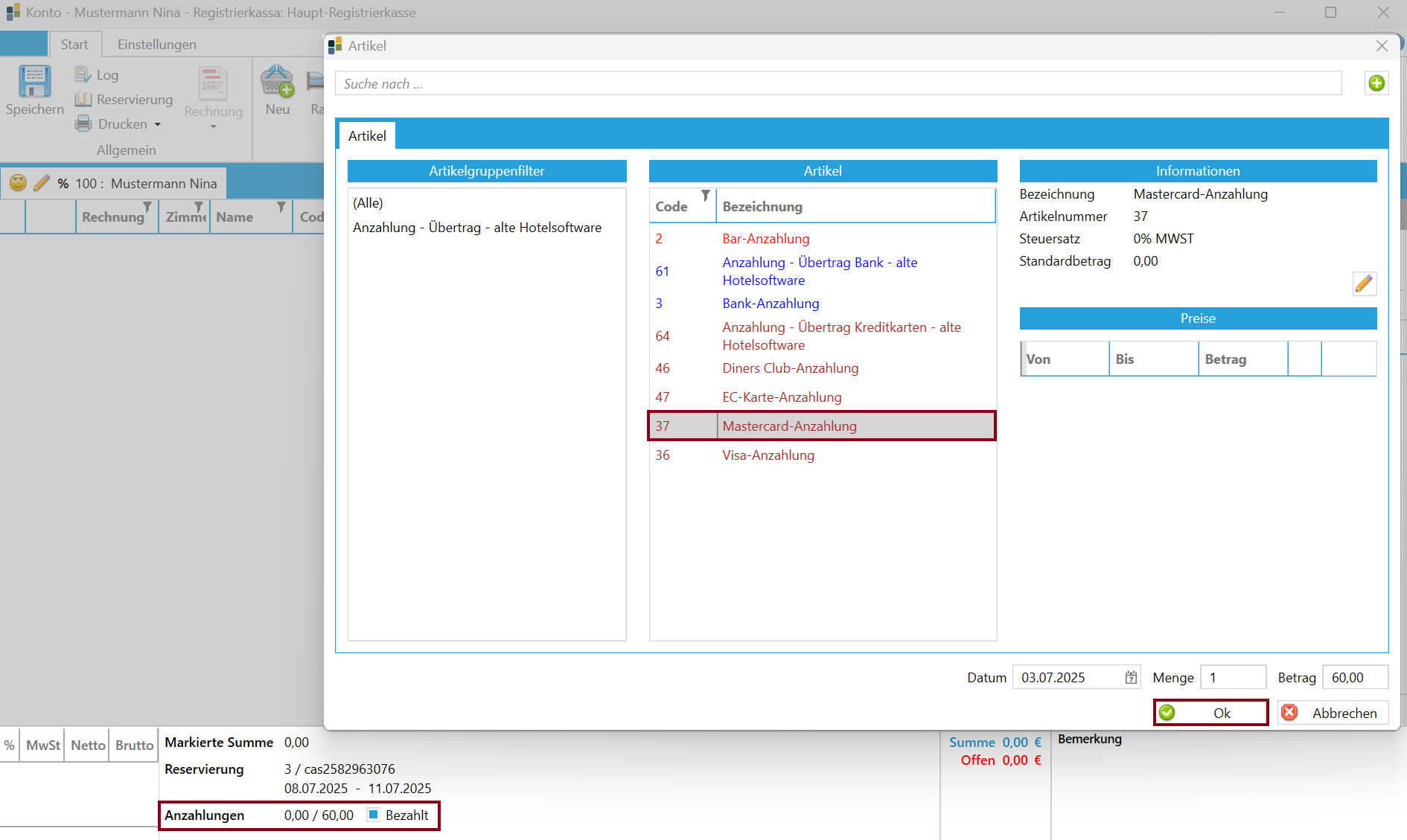Click the Speichern floppy disk icon
The height and width of the screenshot is (840, 1407).
point(34,81)
